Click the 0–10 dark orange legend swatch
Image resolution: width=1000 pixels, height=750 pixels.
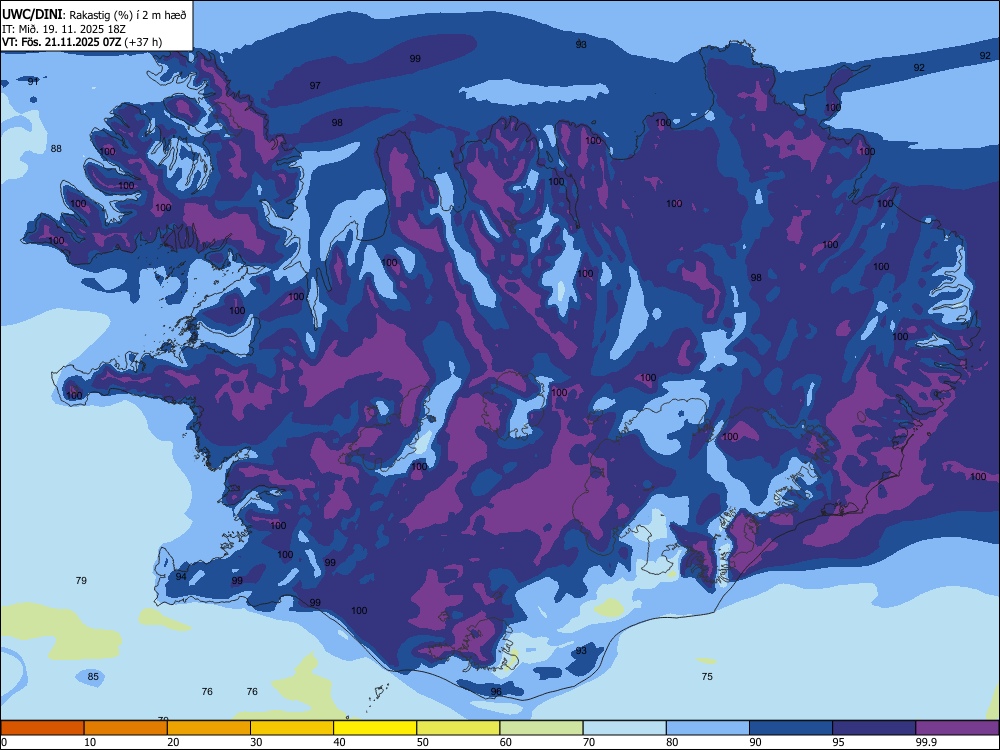pos(42,728)
